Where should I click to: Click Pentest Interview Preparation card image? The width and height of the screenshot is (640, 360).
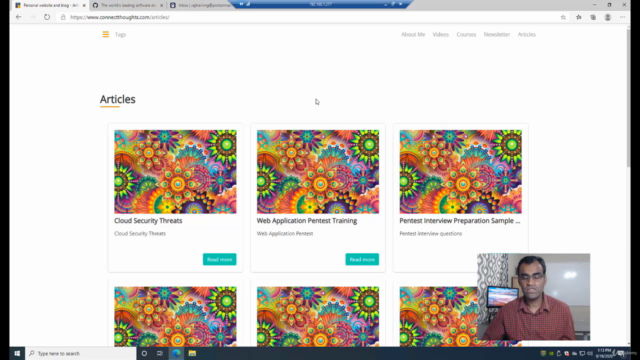(460, 172)
